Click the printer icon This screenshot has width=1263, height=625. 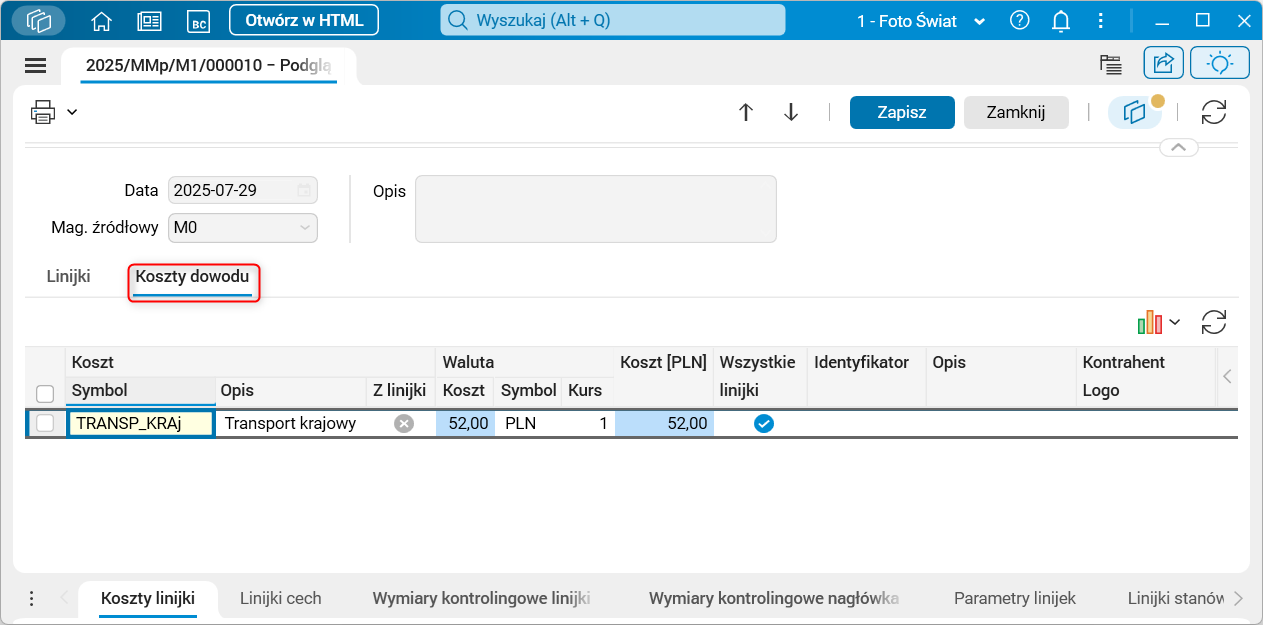pos(43,112)
